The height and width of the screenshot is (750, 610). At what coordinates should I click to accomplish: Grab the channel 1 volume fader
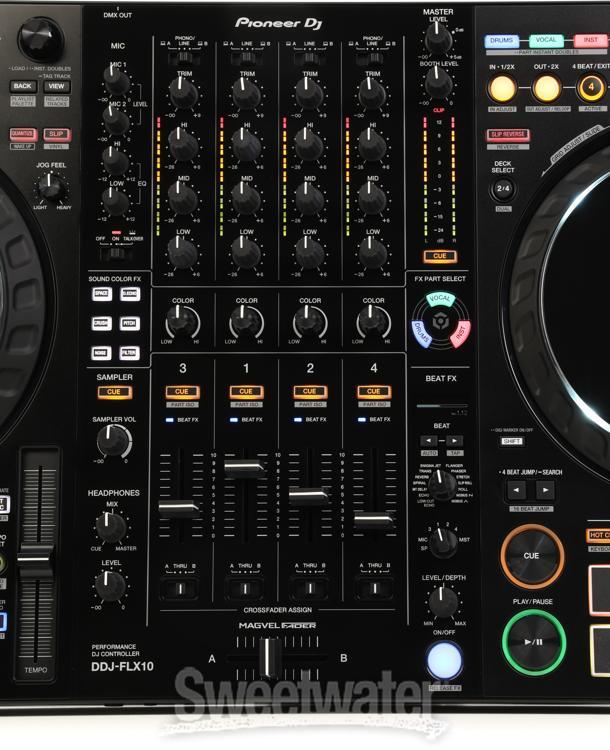click(x=244, y=469)
